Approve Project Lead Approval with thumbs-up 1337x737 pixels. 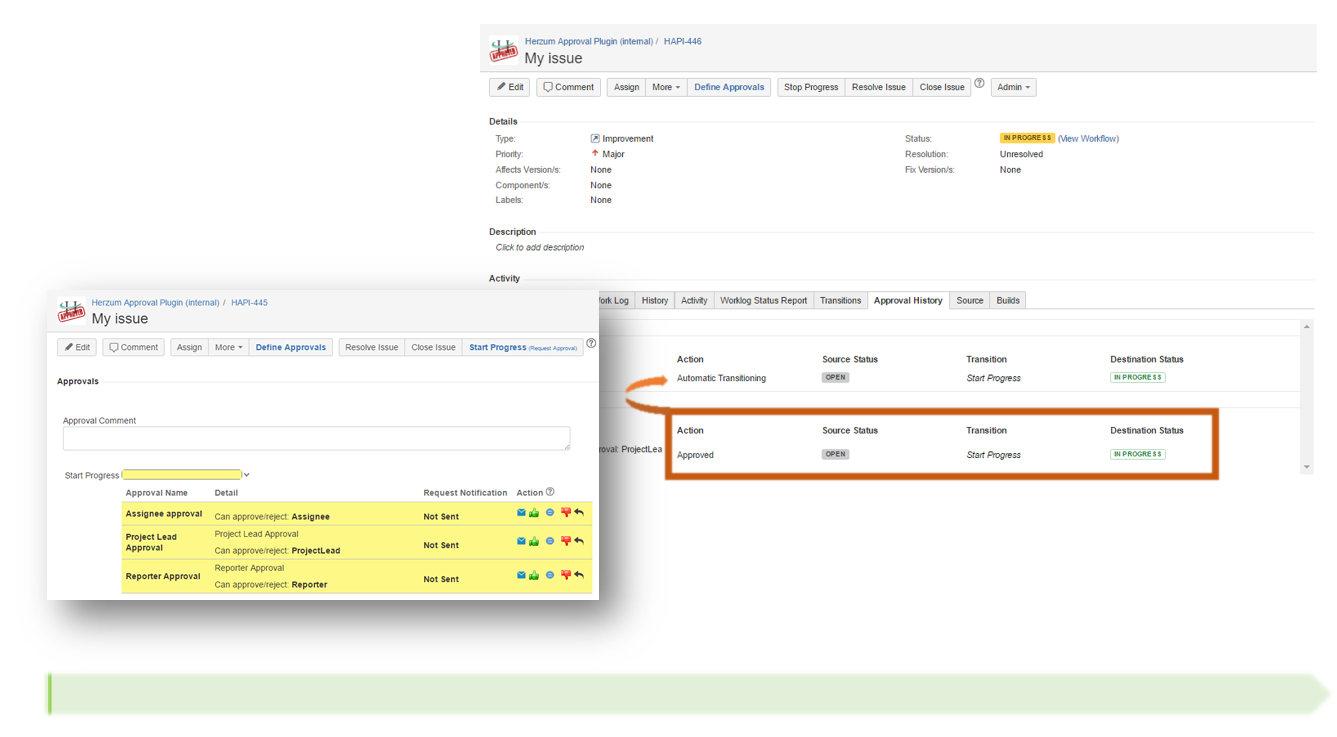(x=534, y=541)
